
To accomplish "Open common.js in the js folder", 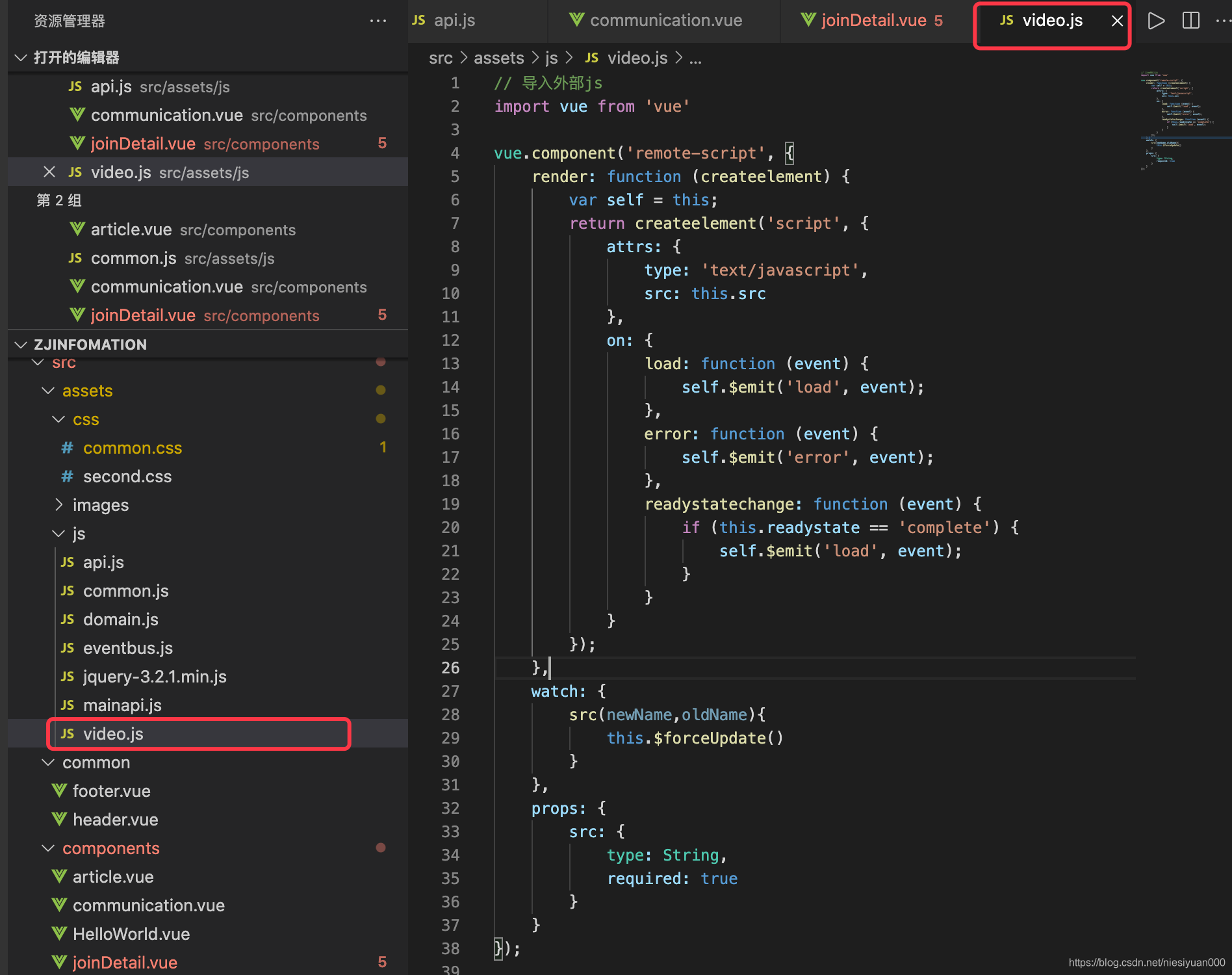I will pos(208,591).
